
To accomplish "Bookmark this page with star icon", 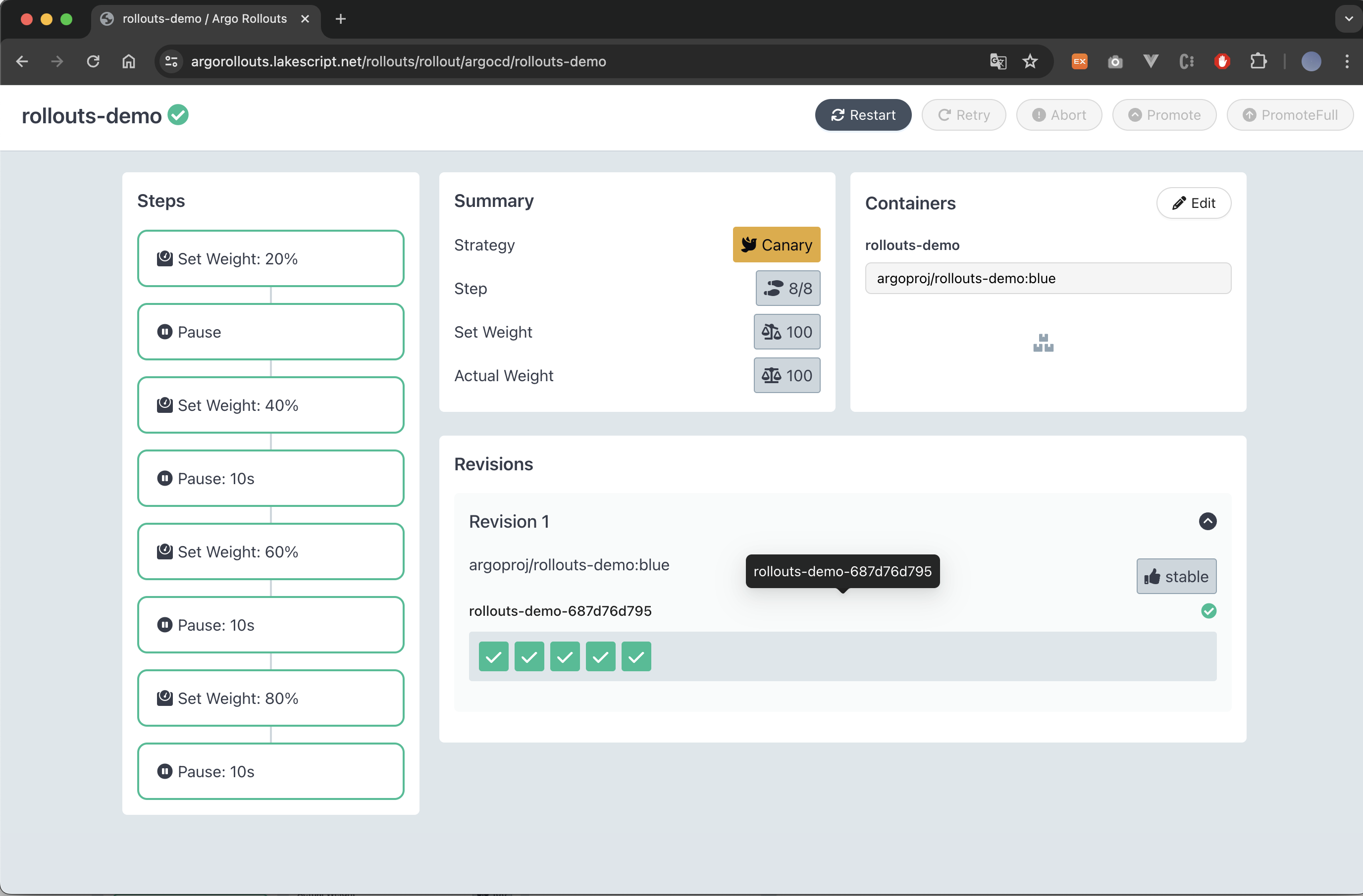I will 1030,61.
